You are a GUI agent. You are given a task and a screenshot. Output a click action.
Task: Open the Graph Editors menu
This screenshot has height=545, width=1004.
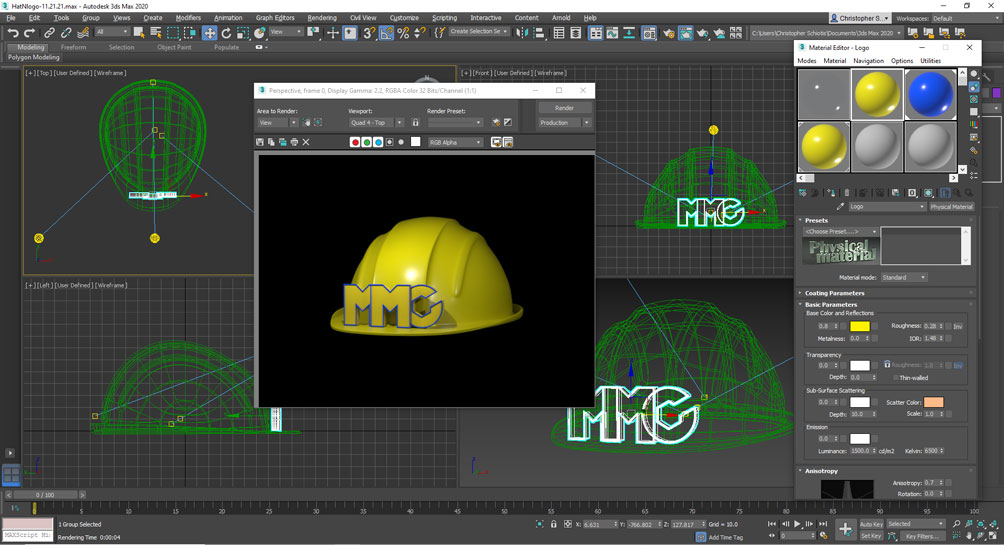(x=275, y=18)
